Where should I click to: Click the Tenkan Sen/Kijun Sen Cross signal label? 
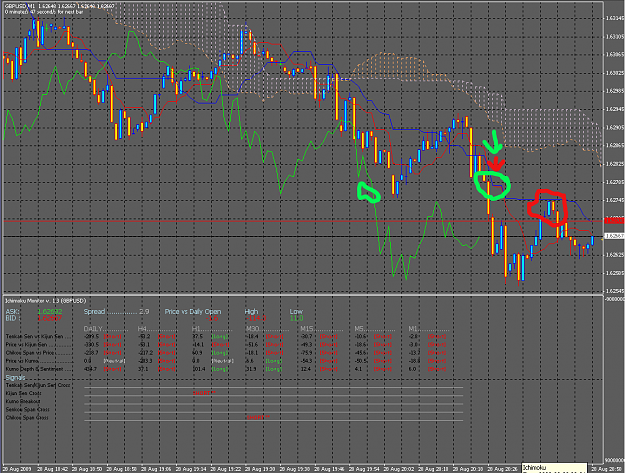click(38, 385)
